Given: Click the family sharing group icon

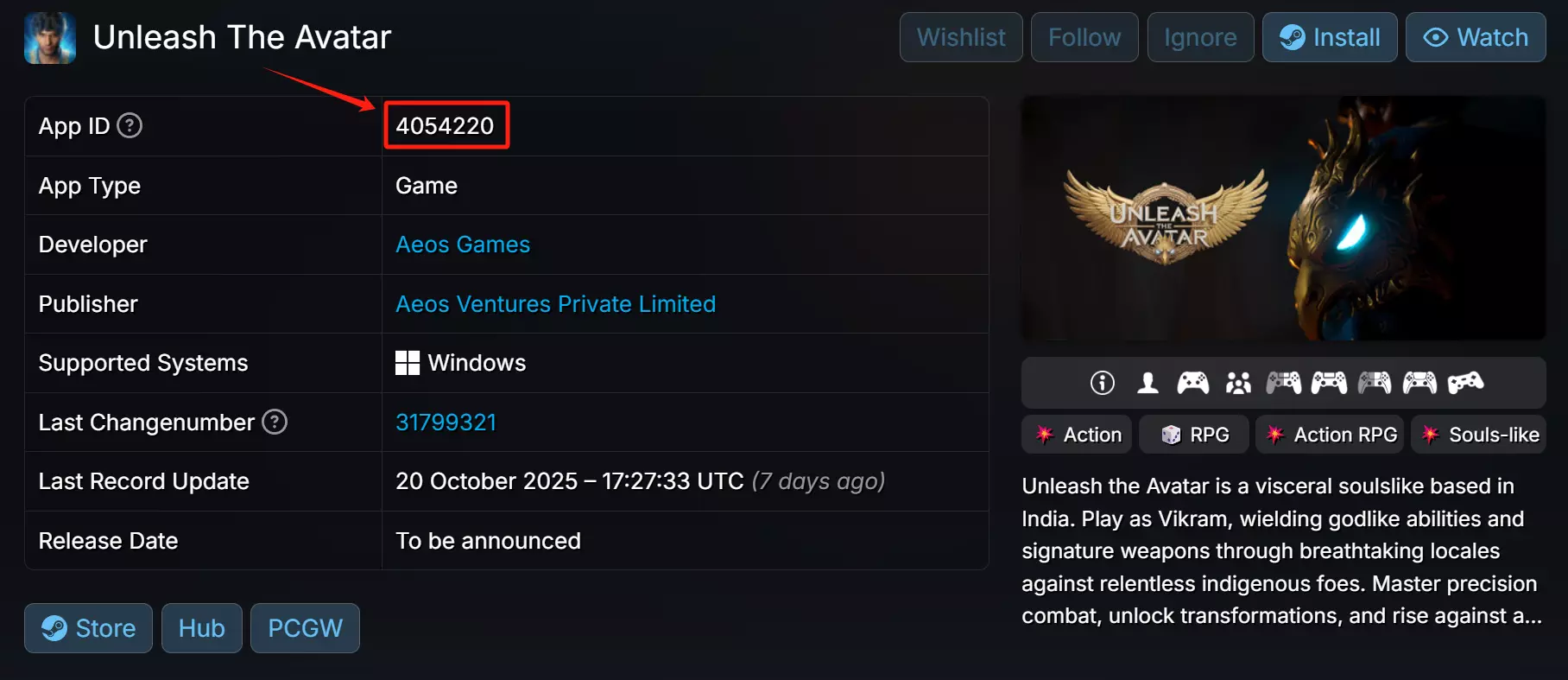Looking at the screenshot, I should (1238, 383).
